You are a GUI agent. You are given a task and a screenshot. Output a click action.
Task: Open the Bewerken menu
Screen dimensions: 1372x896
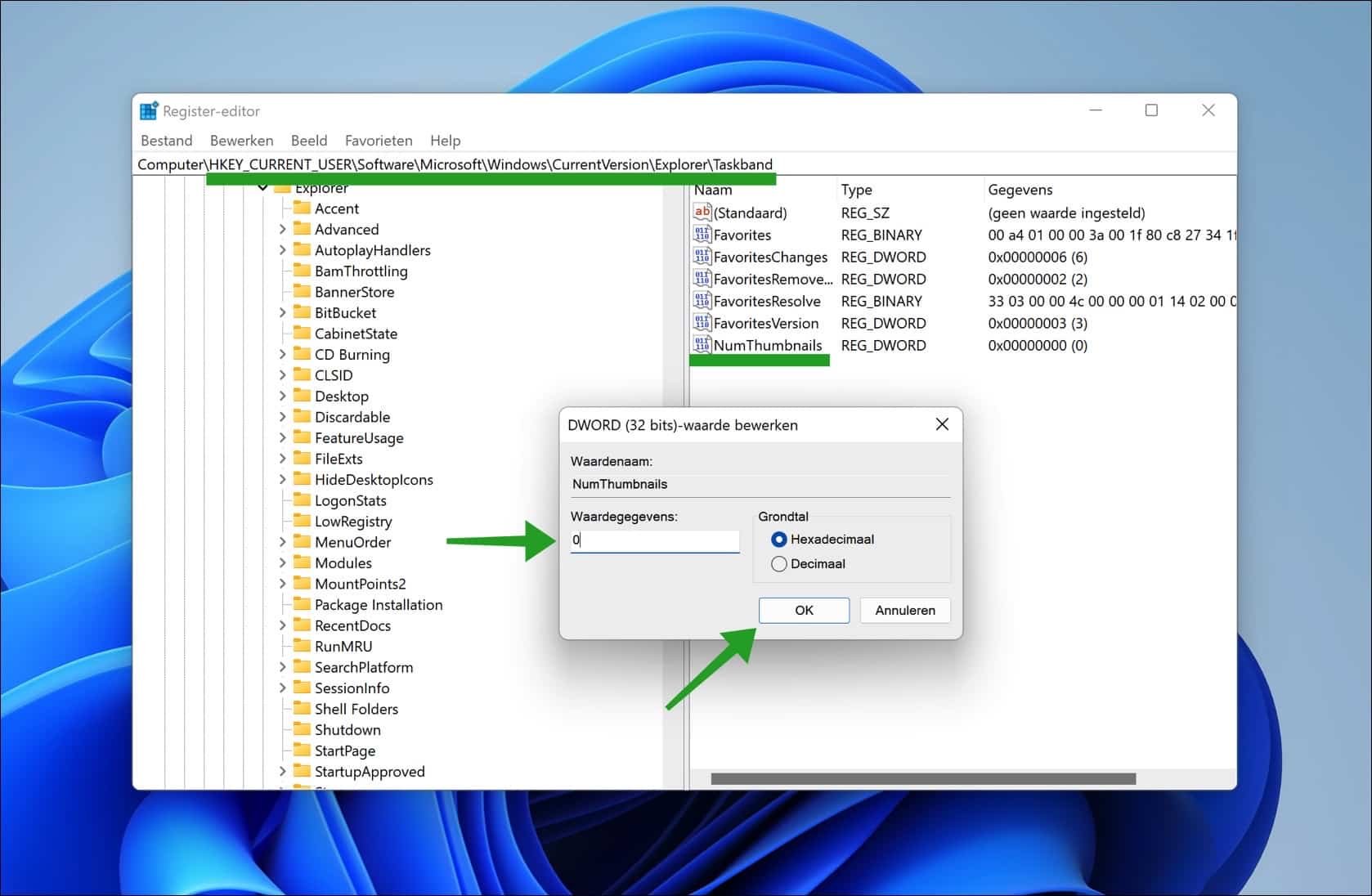241,141
